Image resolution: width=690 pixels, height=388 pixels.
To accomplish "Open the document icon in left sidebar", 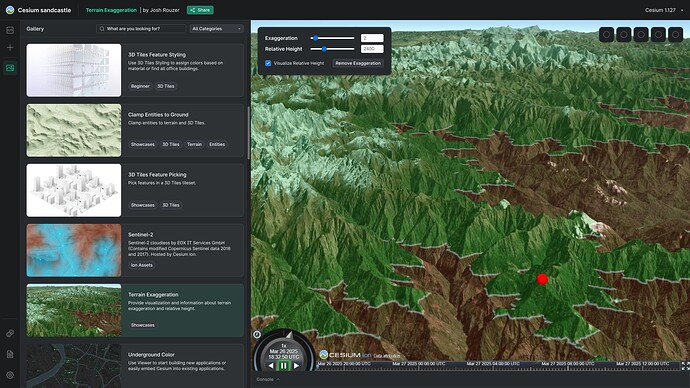I will click(x=10, y=354).
